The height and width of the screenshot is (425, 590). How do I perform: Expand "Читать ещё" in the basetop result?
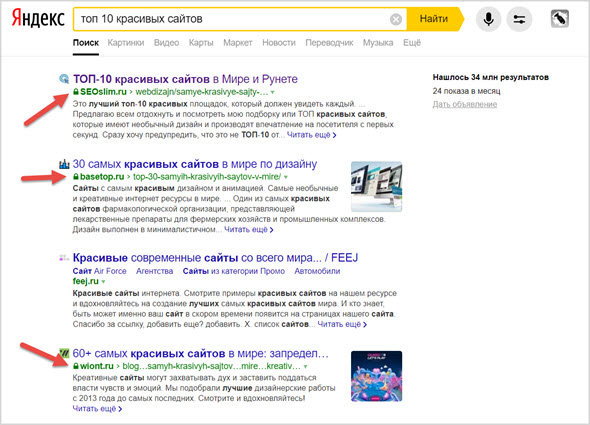click(x=249, y=229)
